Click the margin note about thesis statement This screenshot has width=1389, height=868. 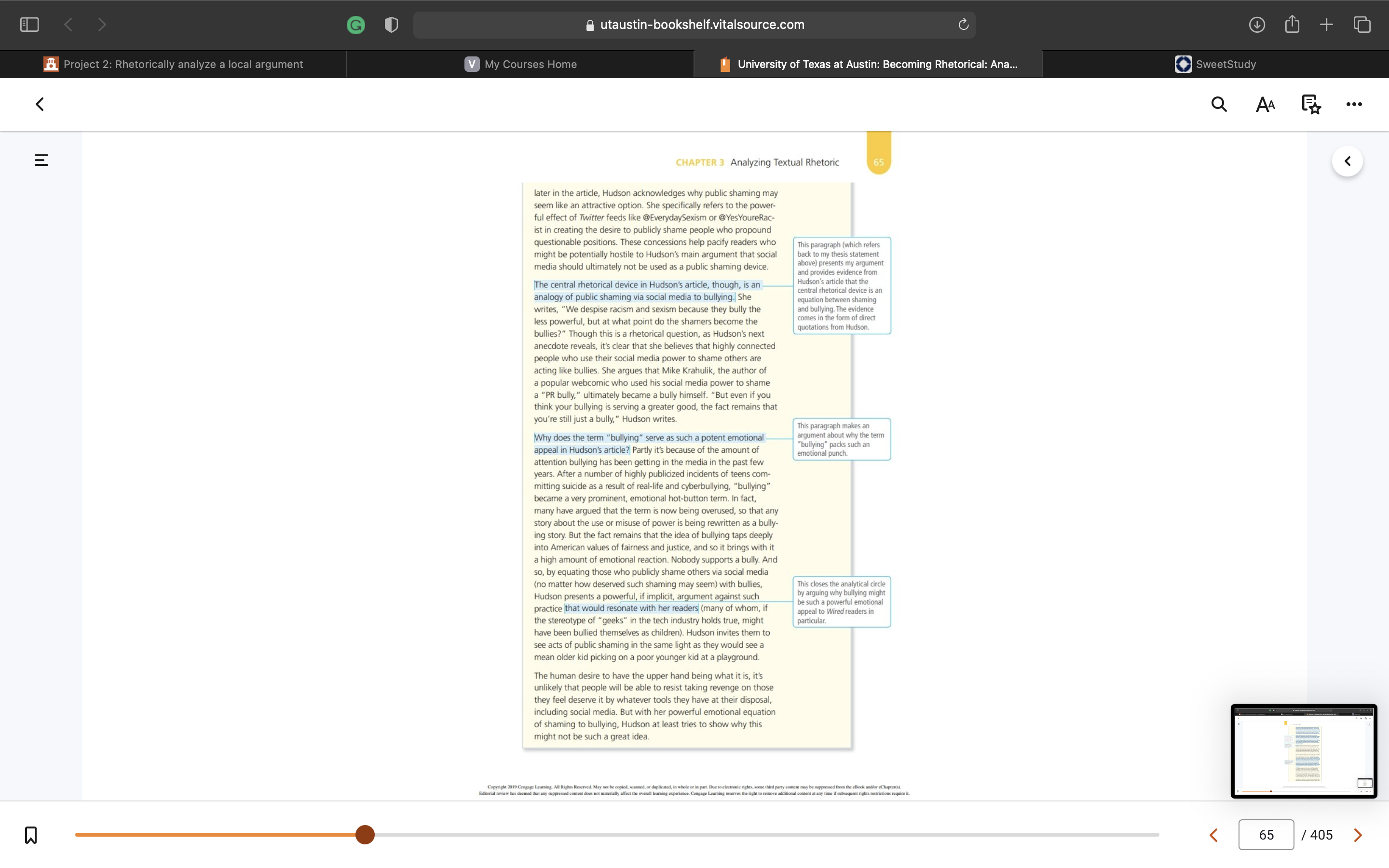[842, 285]
